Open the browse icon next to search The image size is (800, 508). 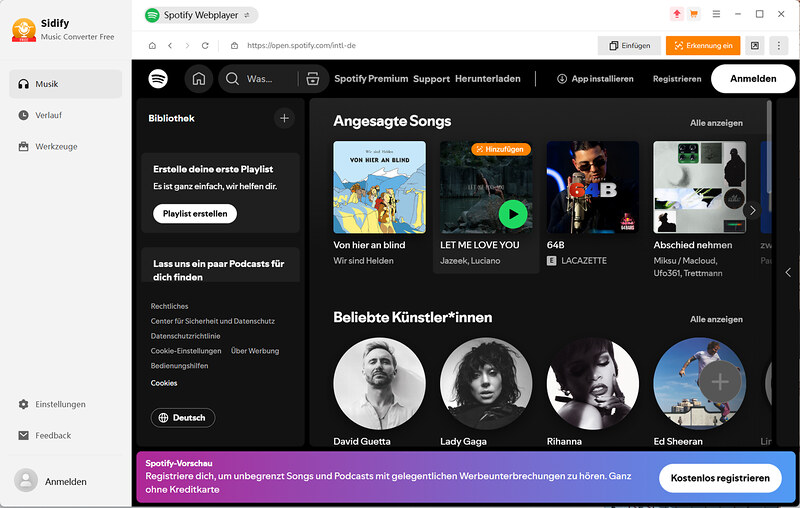coord(313,79)
